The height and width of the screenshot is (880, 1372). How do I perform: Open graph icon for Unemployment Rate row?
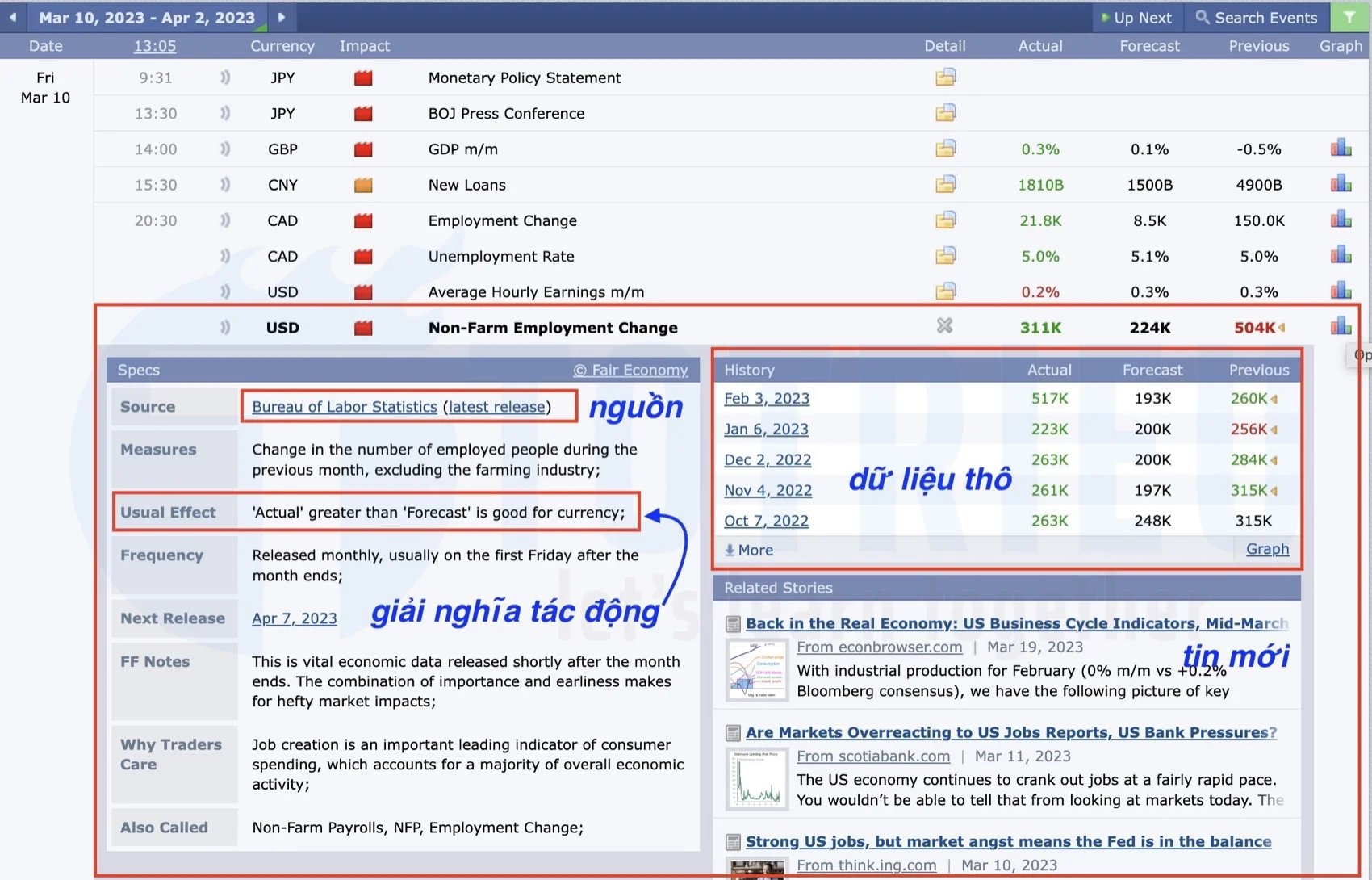1341,255
